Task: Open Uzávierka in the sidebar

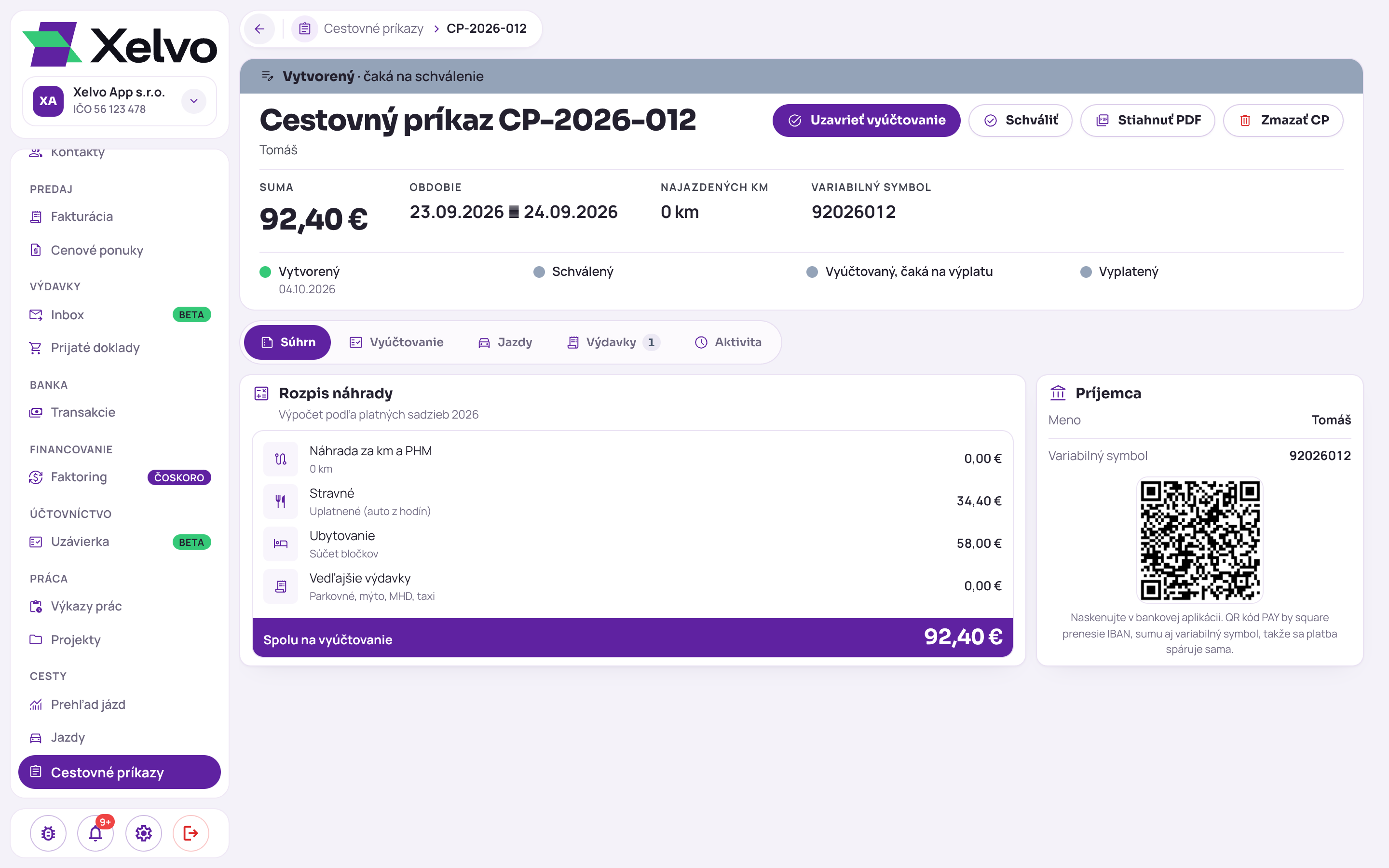Action: coord(120,542)
